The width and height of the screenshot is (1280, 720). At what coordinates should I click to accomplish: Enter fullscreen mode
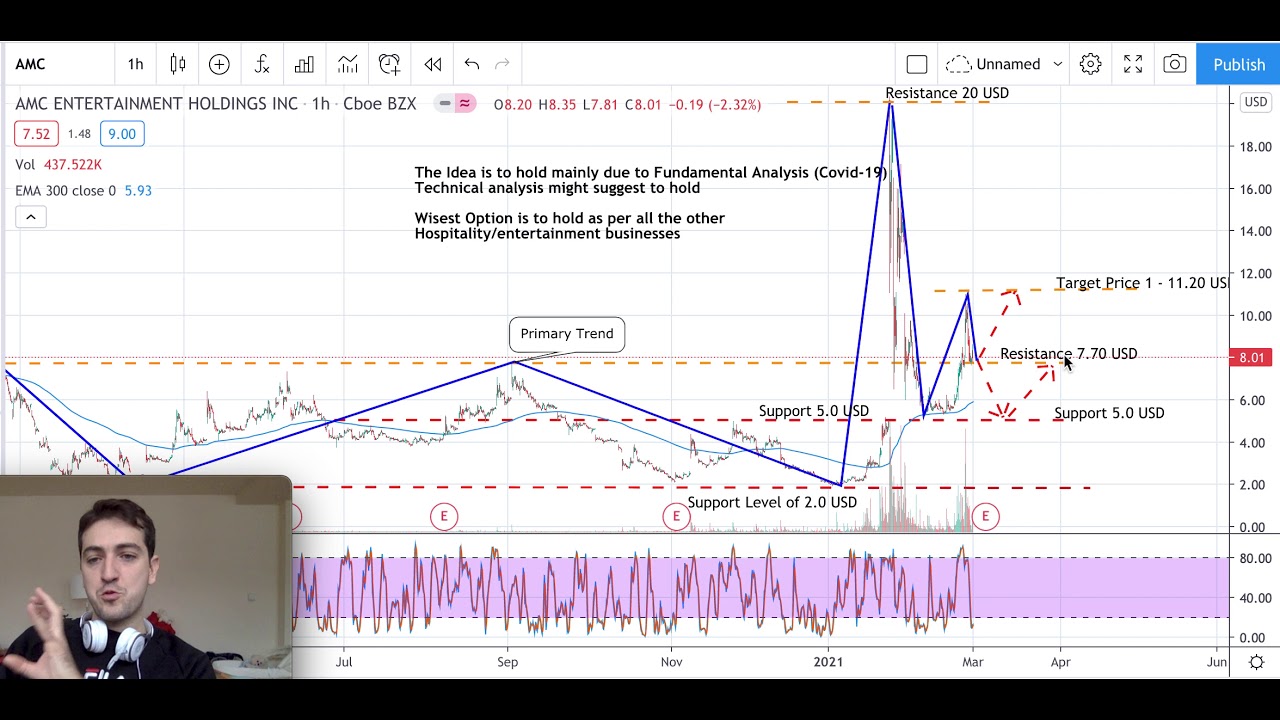[1133, 64]
